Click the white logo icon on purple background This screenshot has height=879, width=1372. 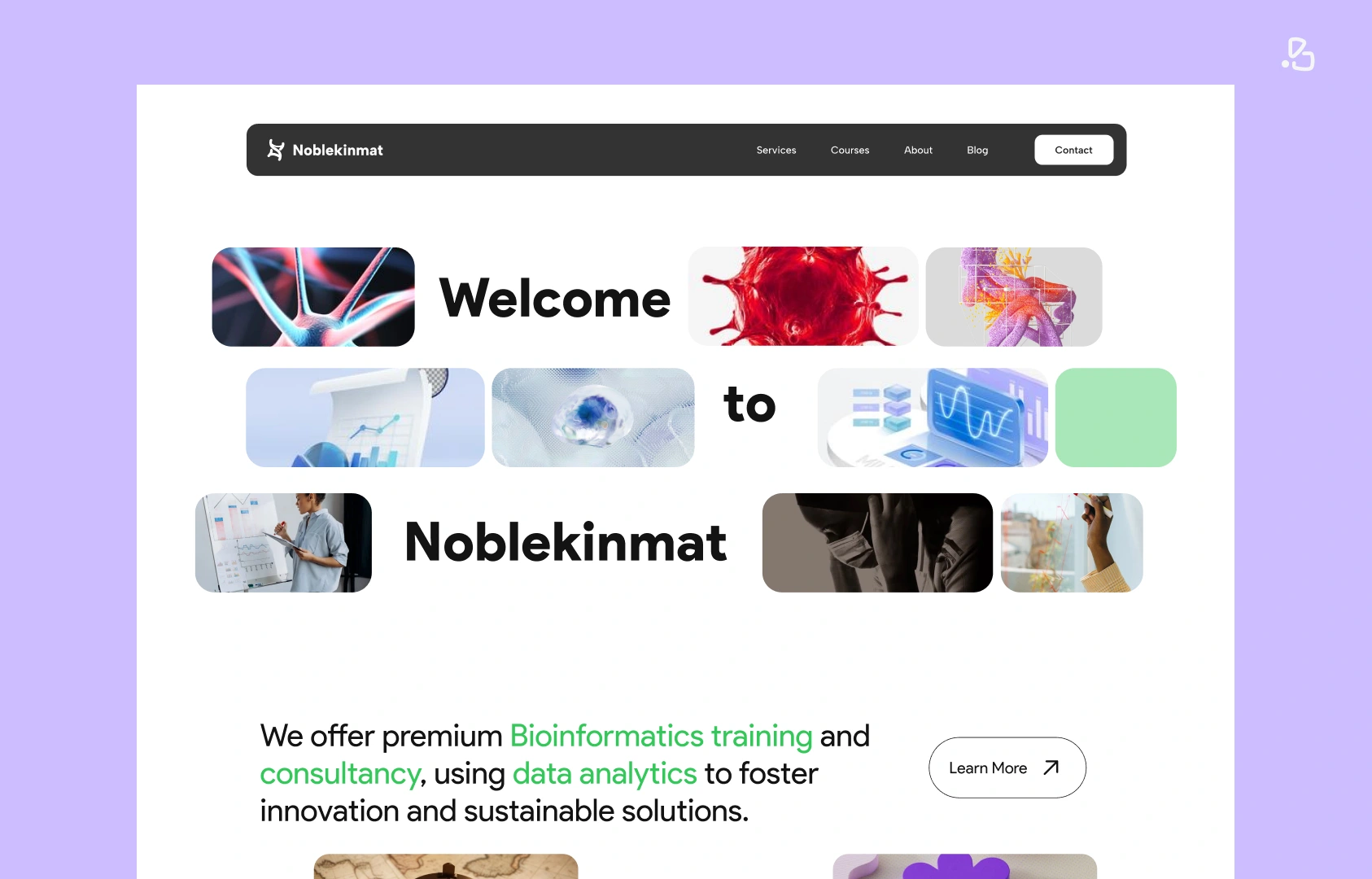pyautogui.click(x=1298, y=55)
